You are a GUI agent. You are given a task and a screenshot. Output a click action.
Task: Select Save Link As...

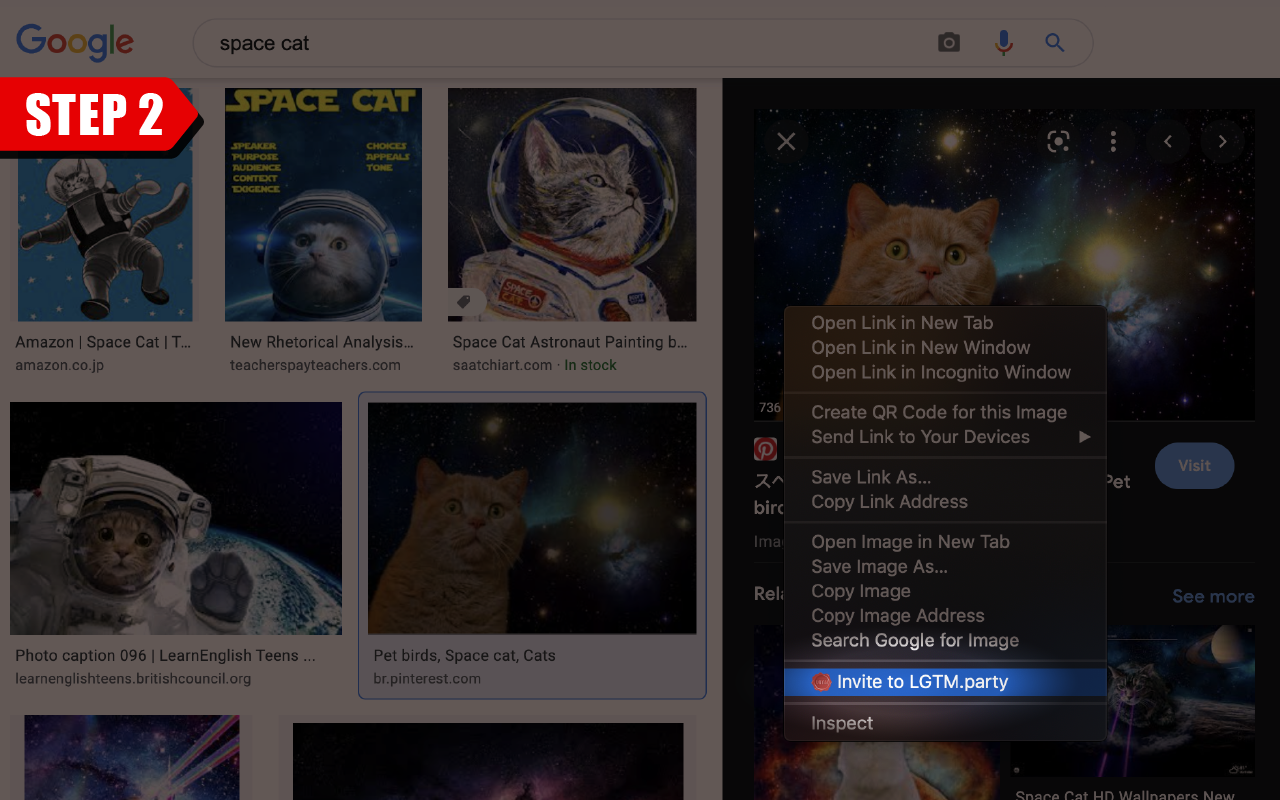[945, 477]
